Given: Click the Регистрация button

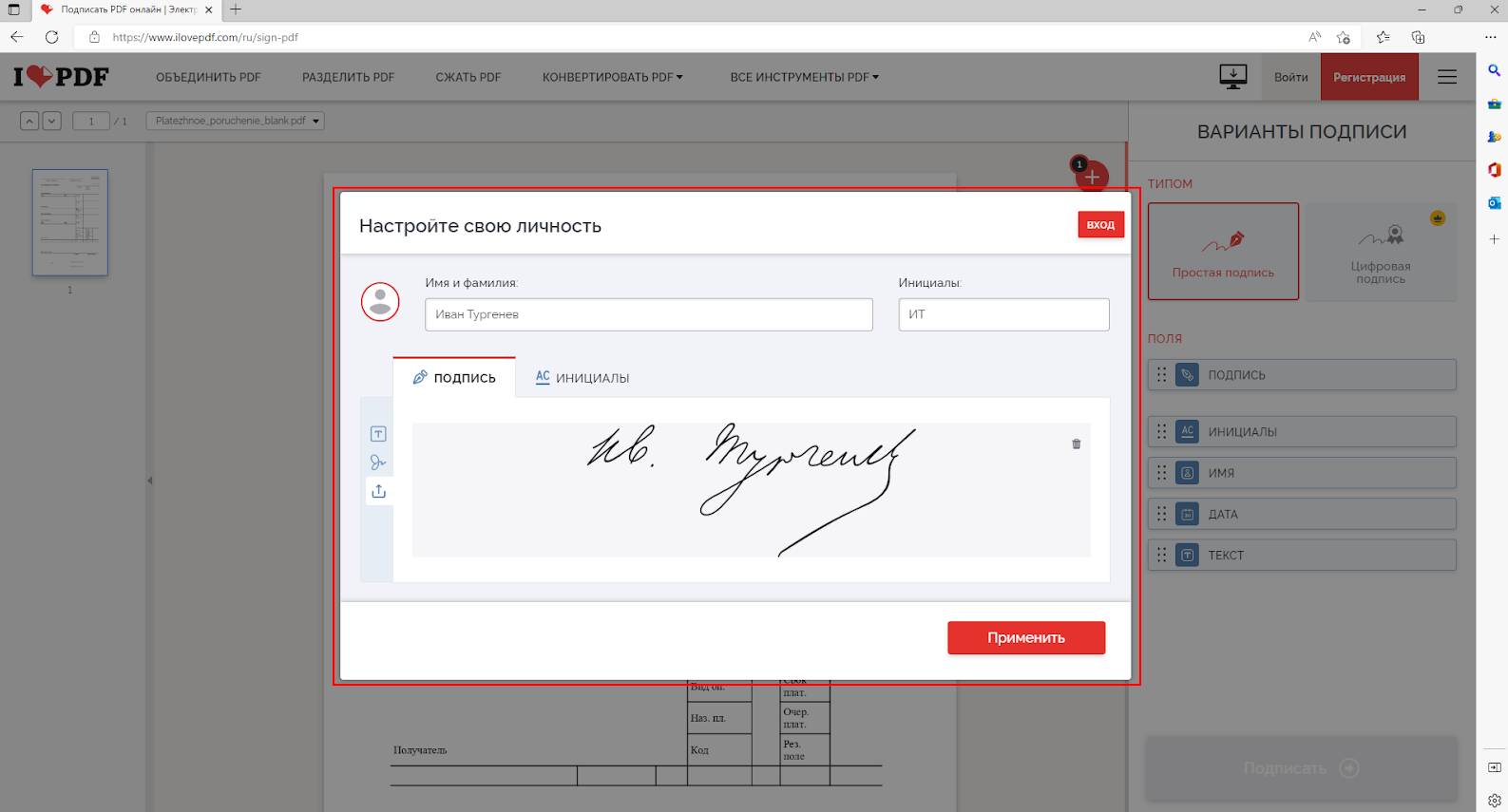Looking at the screenshot, I should 1369,77.
